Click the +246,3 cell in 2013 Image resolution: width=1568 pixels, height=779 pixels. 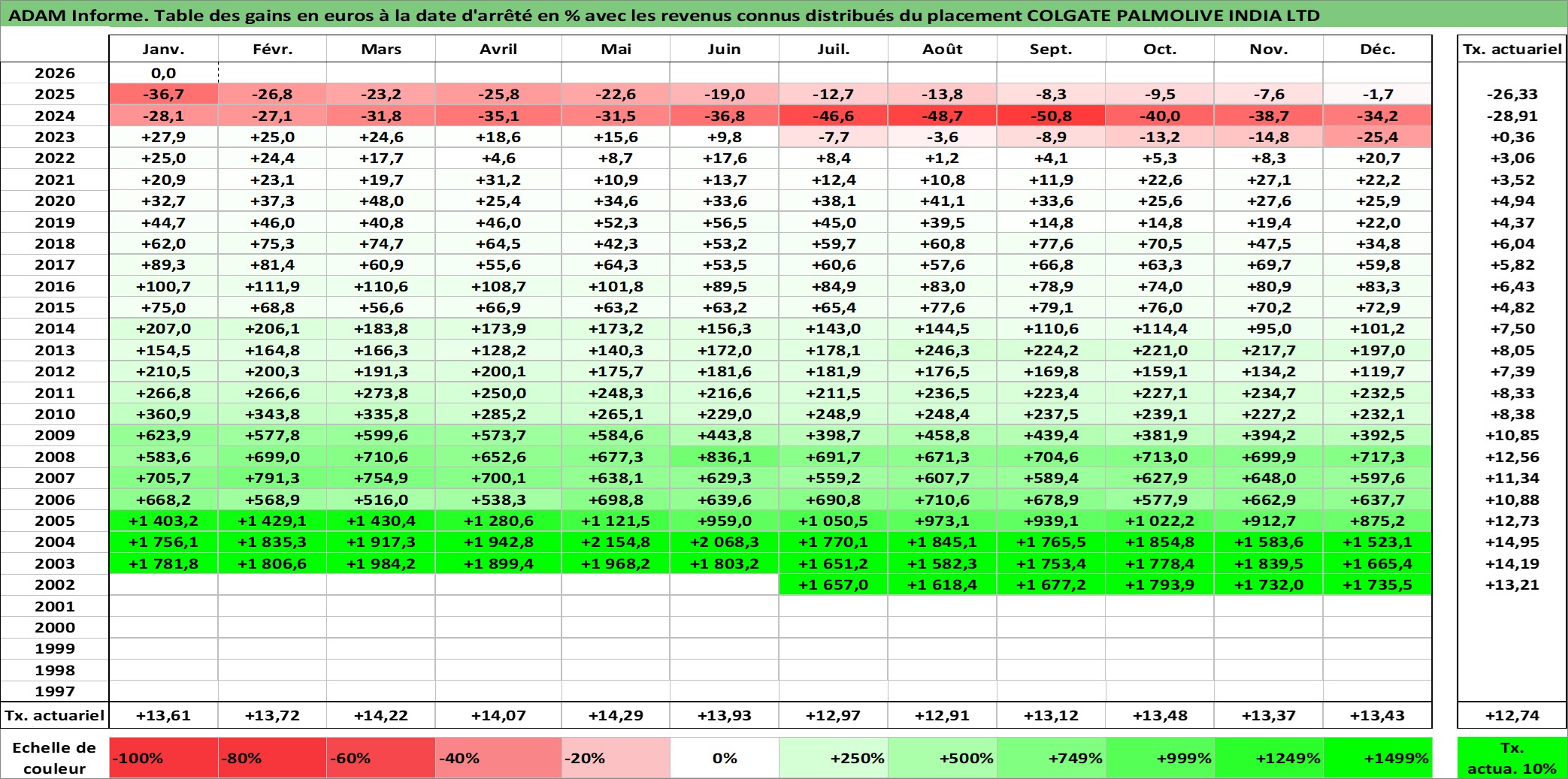[943, 350]
